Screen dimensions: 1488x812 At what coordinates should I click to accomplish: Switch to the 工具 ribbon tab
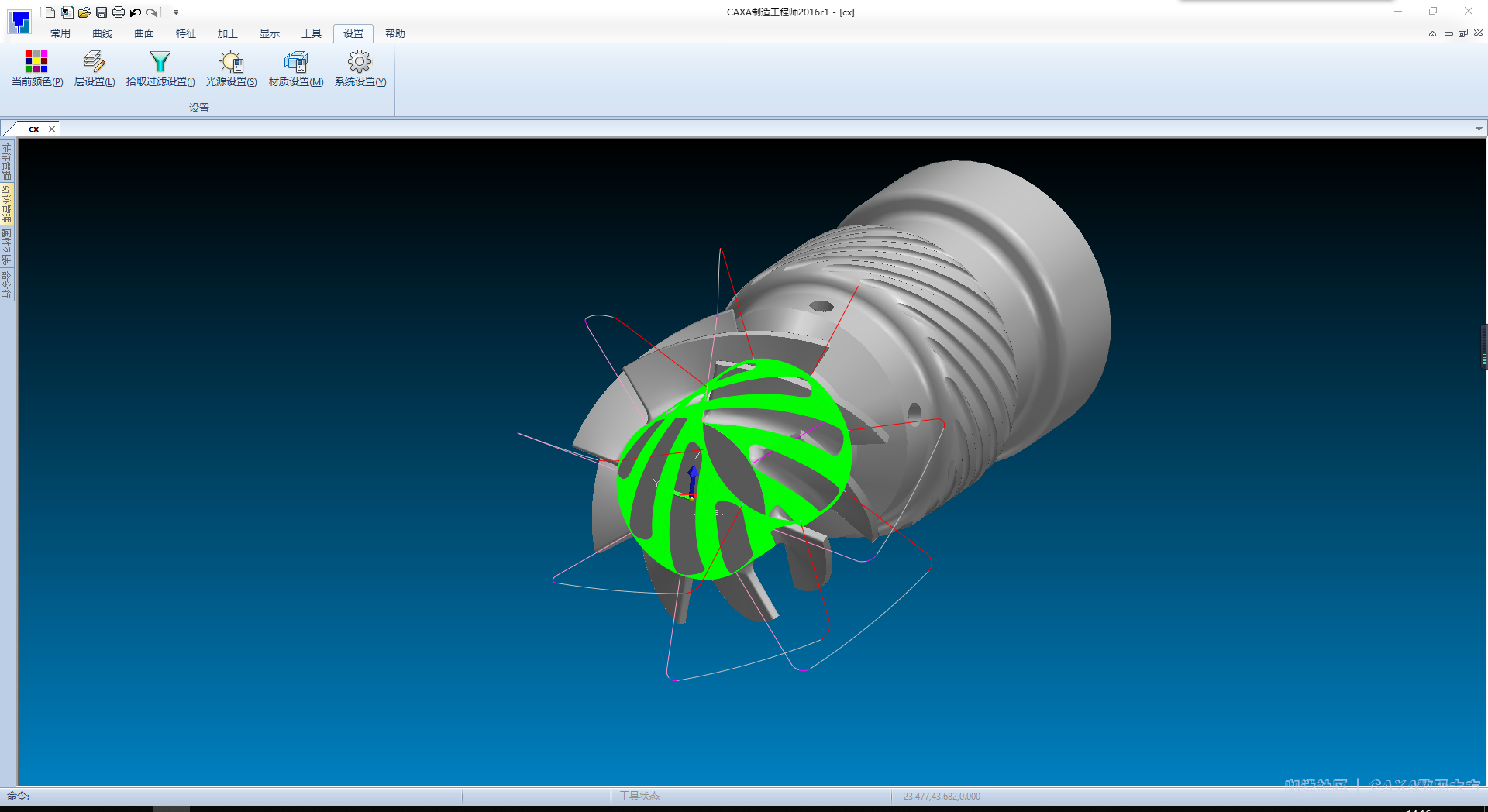312,33
